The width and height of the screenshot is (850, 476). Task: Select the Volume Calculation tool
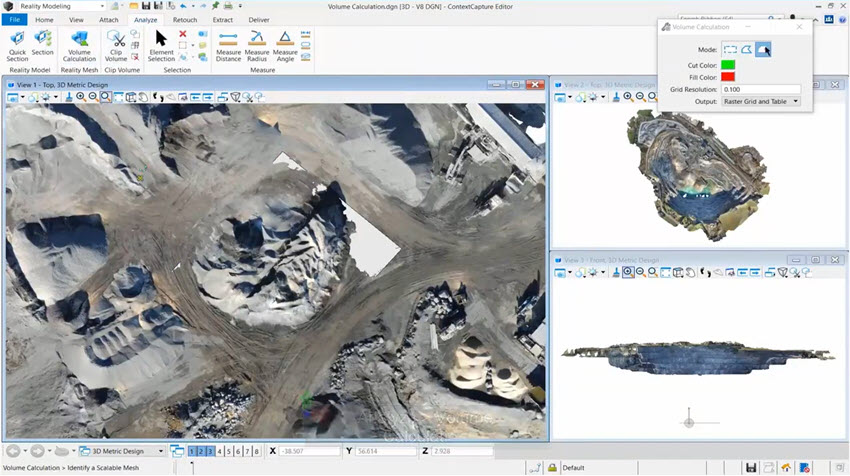pyautogui.click(x=79, y=45)
